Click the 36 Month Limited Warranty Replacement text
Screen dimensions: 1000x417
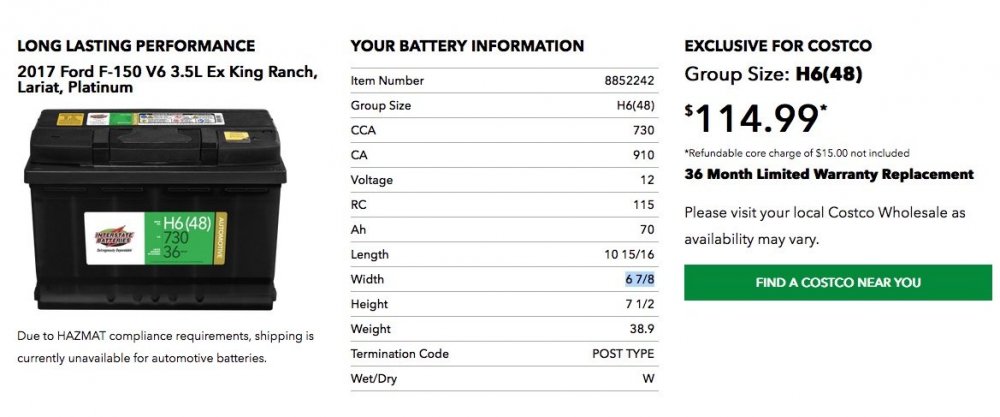[828, 174]
